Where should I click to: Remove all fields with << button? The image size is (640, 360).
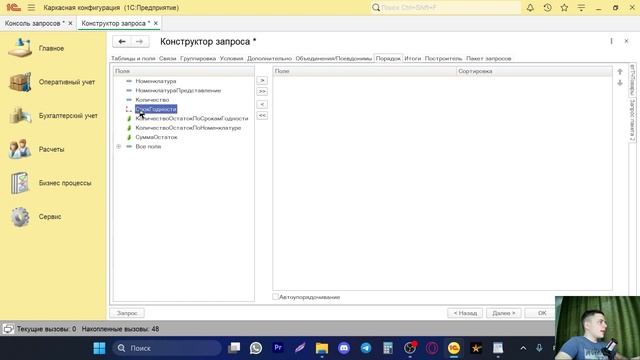point(262,116)
